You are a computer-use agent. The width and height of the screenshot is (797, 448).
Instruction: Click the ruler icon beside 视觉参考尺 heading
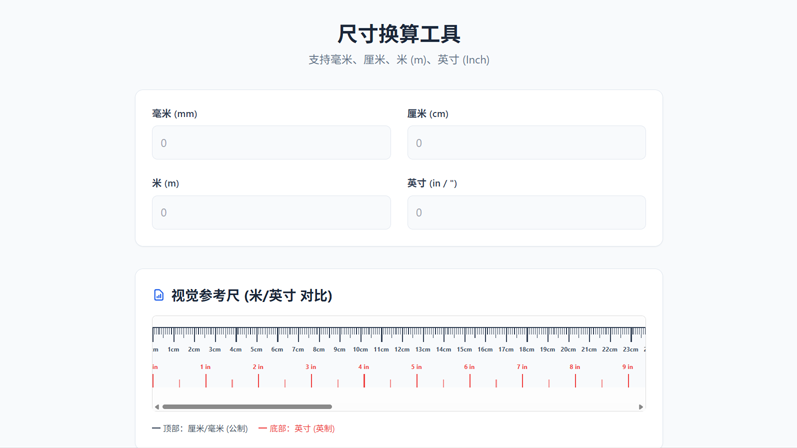159,296
